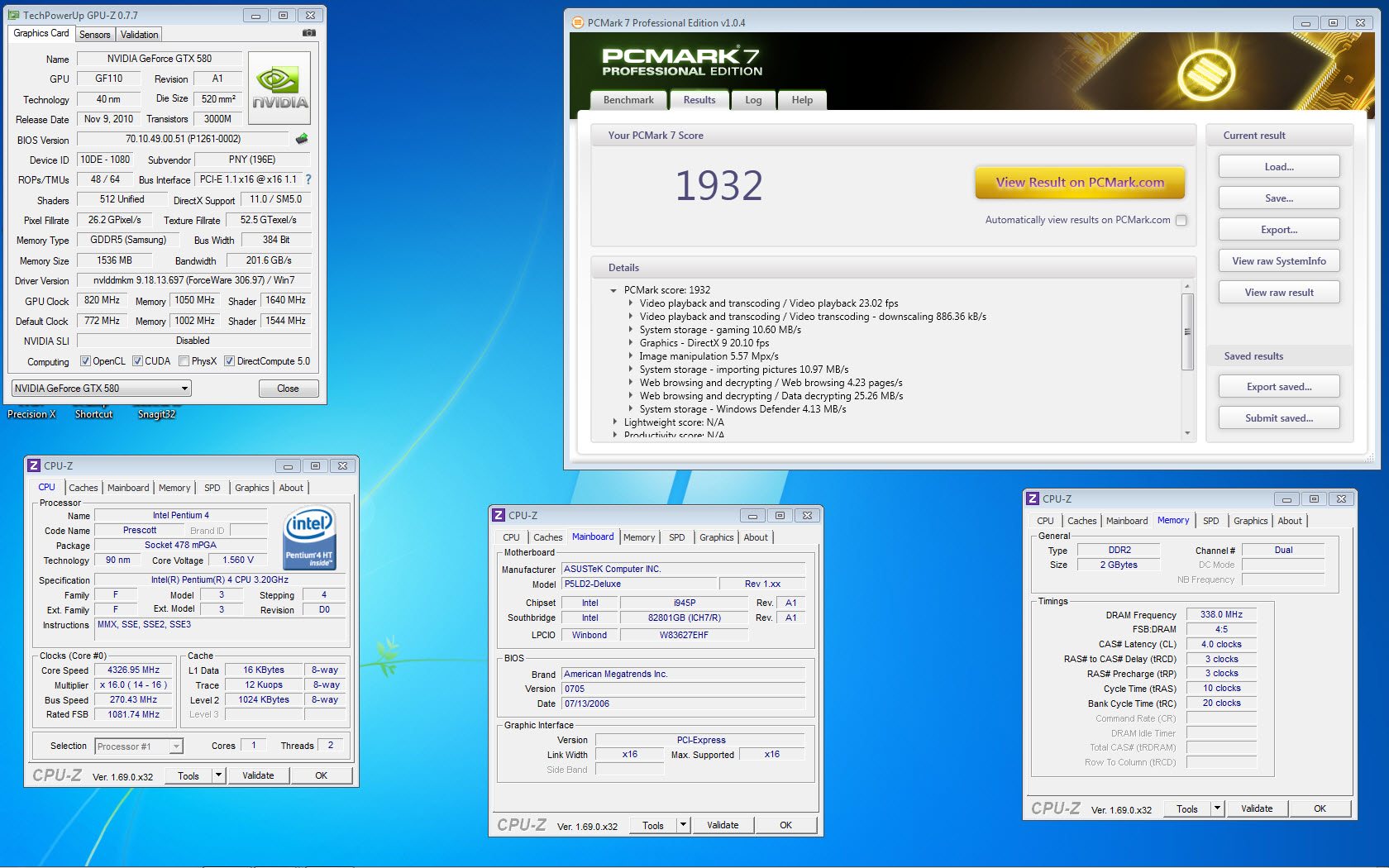
Task: Click BIOS save chip icon in GPU-Z
Action: point(302,139)
